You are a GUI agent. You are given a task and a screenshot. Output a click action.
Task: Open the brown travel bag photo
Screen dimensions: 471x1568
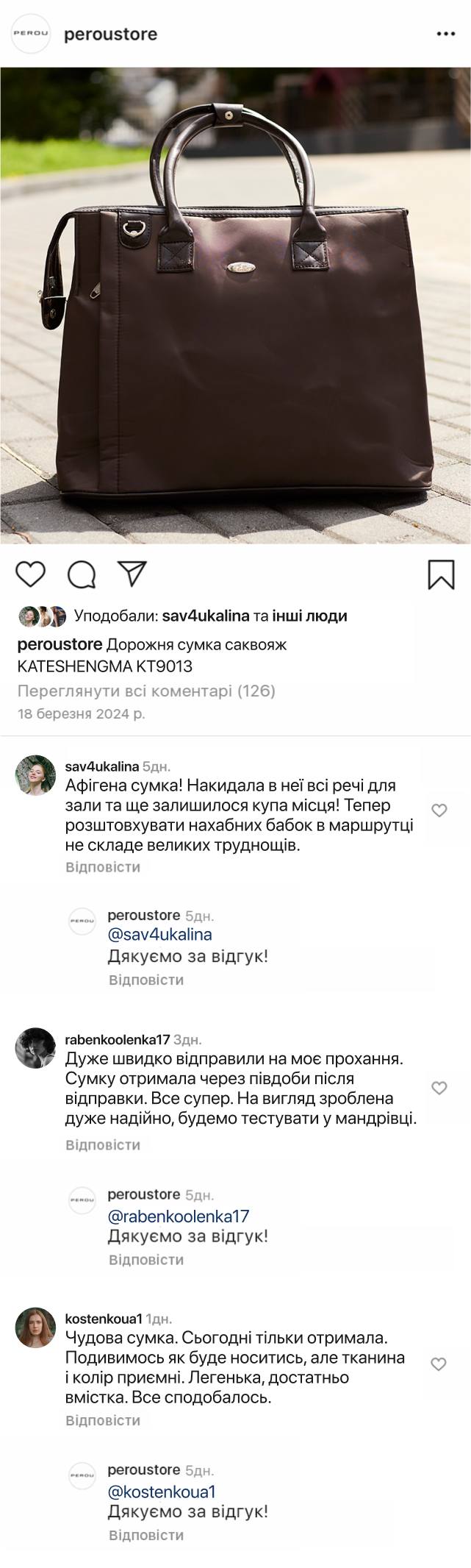235,305
